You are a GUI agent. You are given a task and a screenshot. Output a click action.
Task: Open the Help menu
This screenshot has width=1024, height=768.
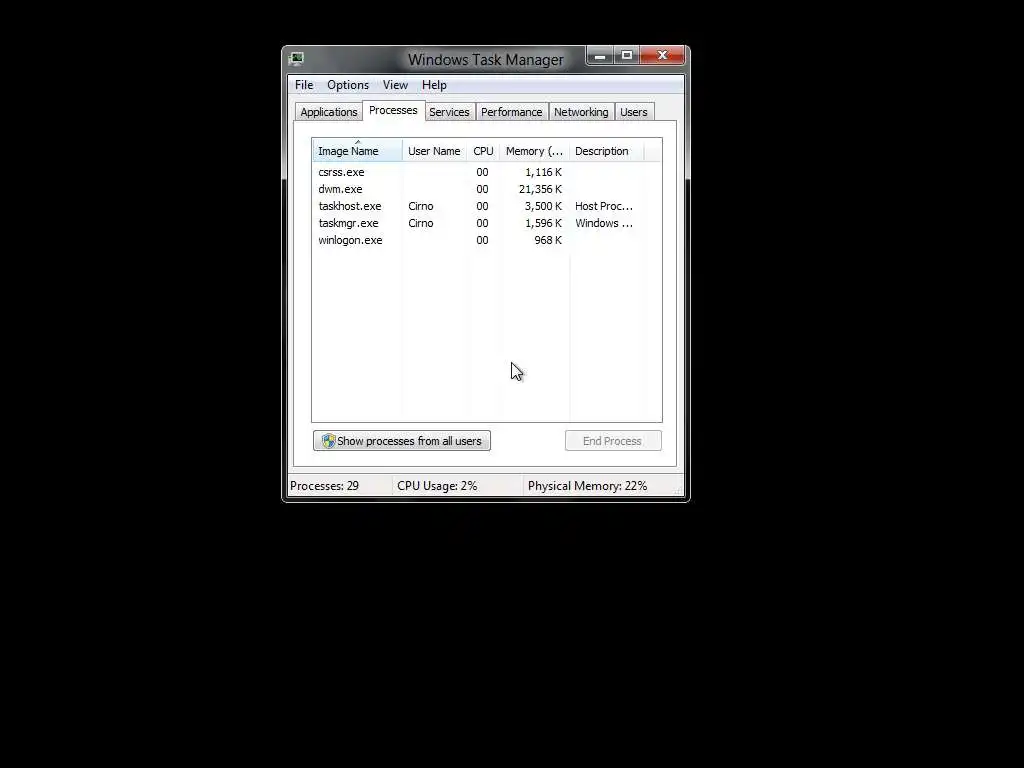[434, 85]
